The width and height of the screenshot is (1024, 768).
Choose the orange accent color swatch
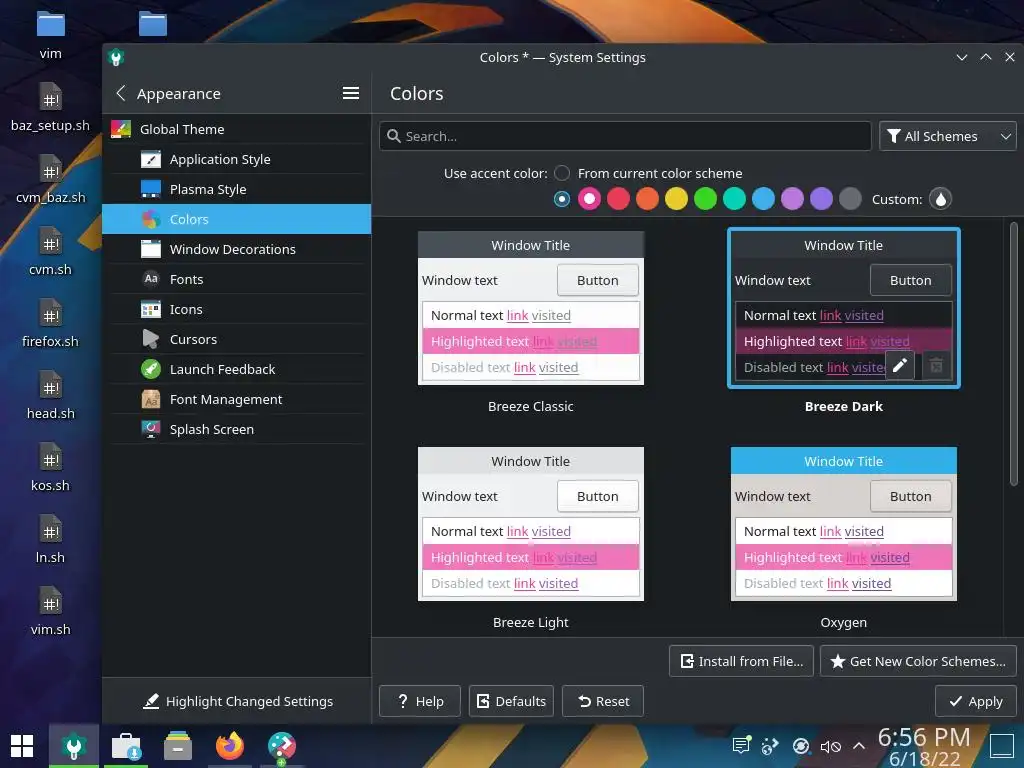647,199
